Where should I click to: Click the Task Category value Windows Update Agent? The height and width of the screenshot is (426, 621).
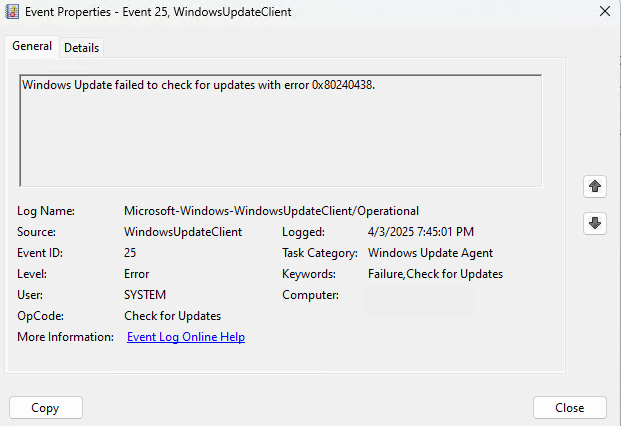(430, 253)
